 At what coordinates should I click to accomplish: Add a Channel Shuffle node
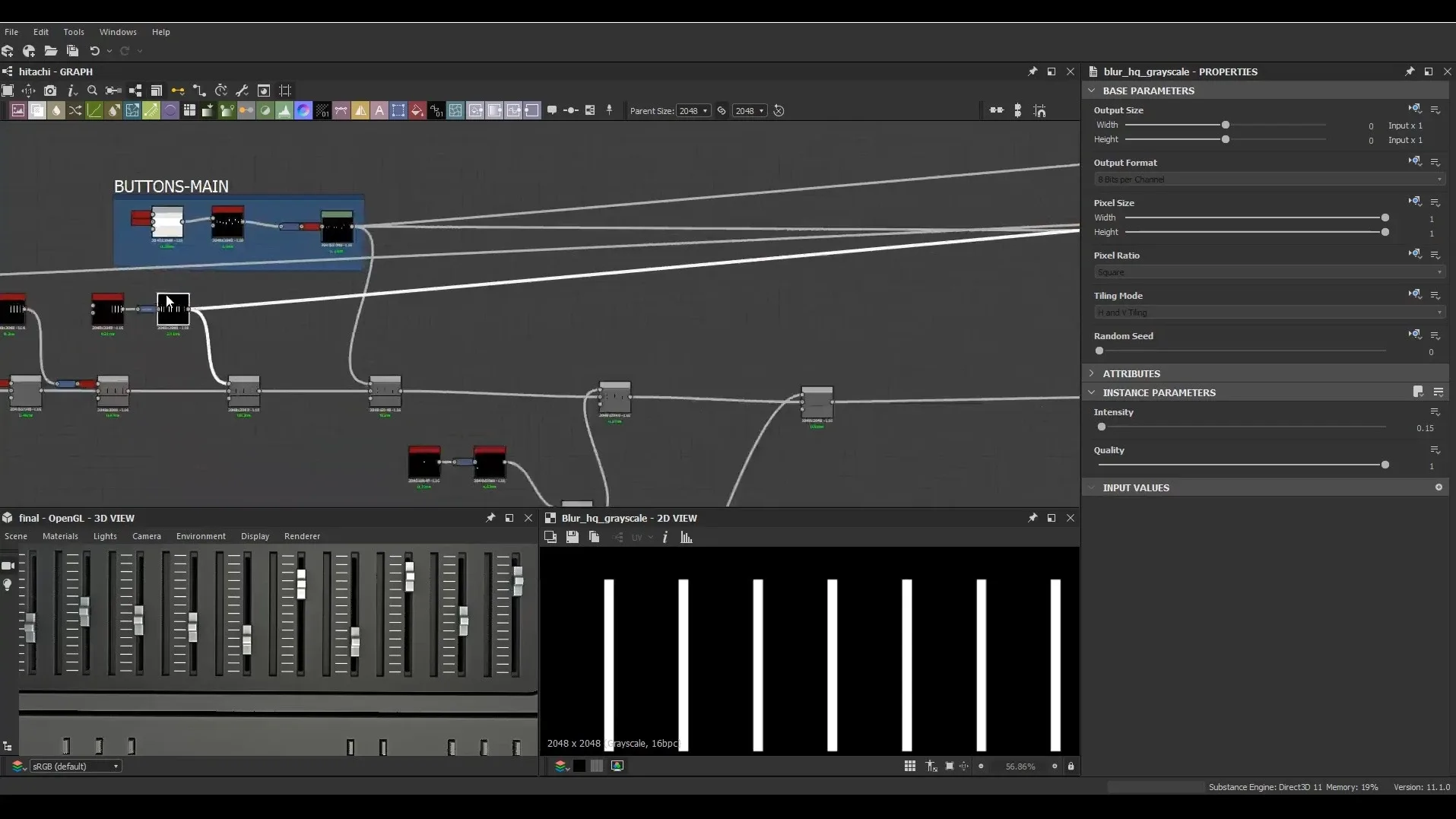click(x=75, y=111)
